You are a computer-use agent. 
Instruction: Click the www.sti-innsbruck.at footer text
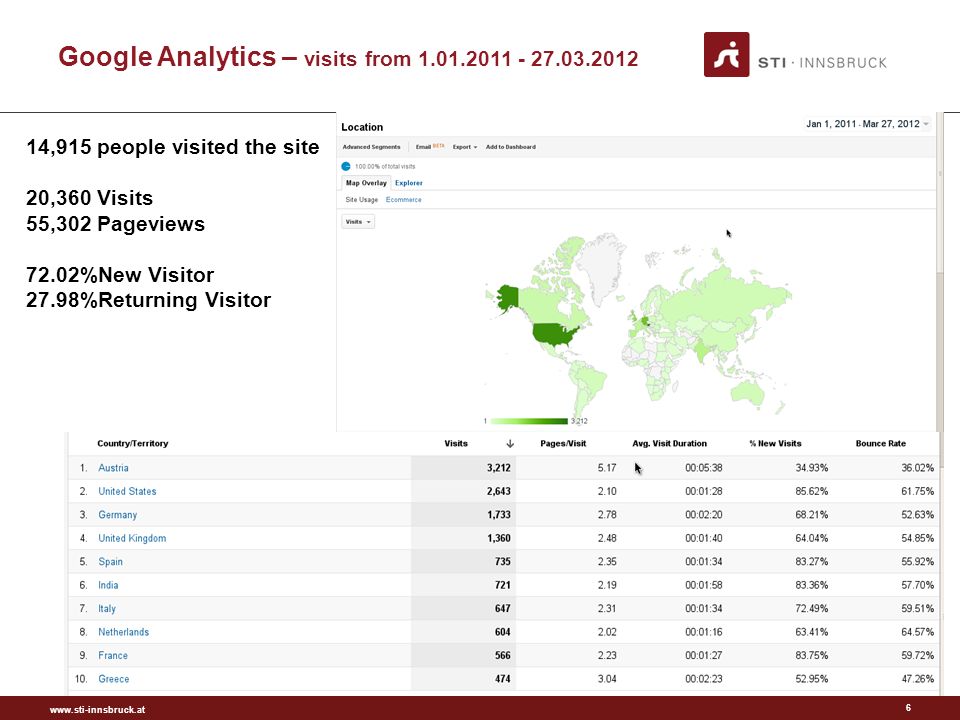[97, 710]
